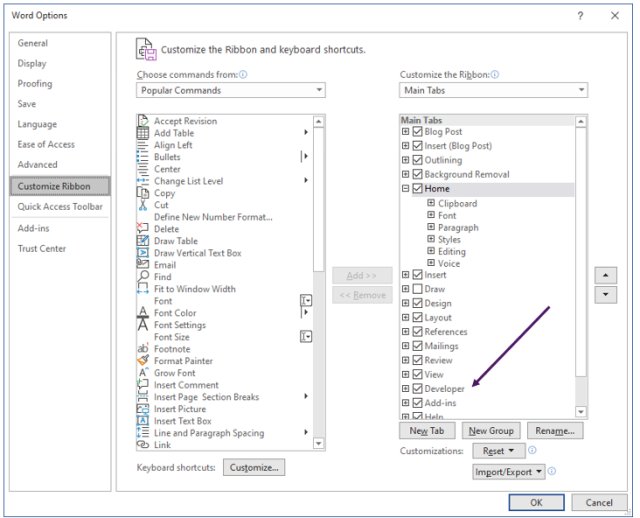Click the Copy command icon
Image resolution: width=640 pixels, height=518 pixels.
(143, 193)
